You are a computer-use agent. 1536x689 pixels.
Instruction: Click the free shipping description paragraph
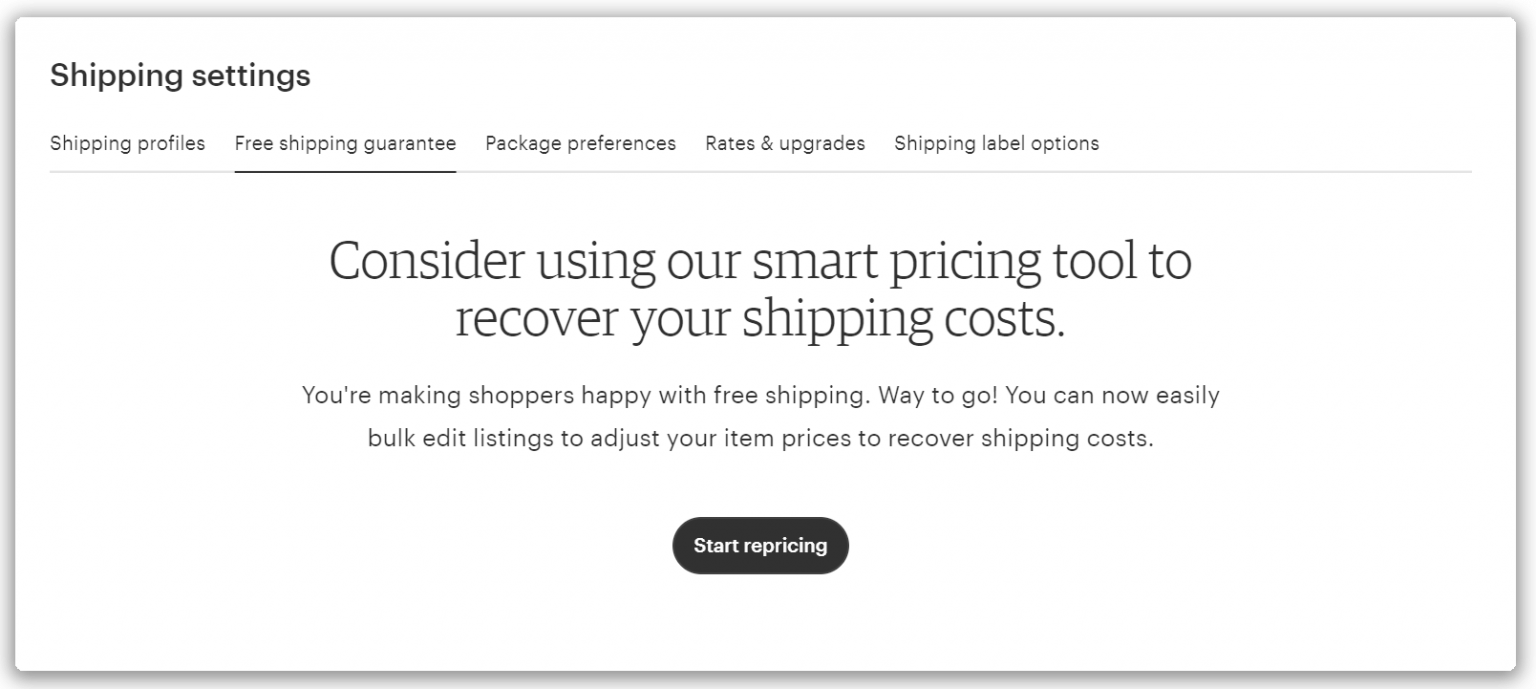click(760, 416)
